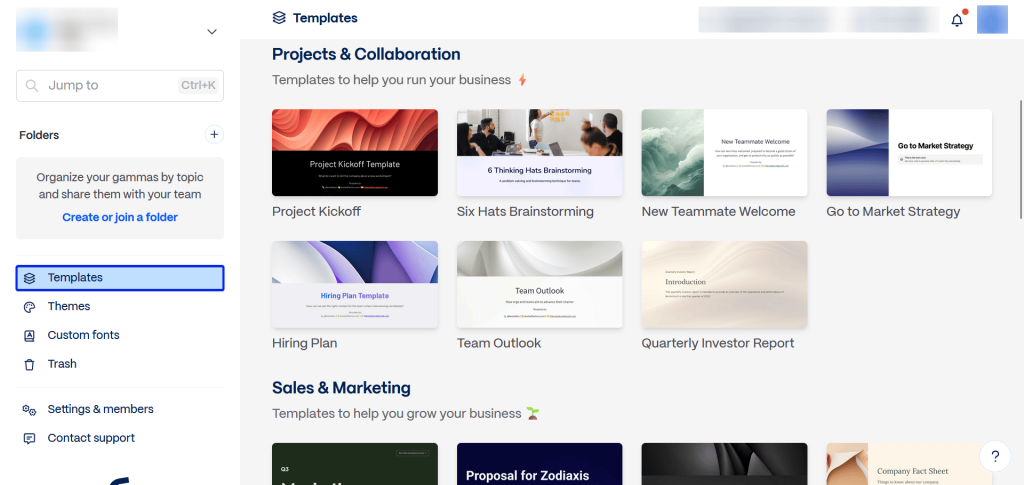Click the Trash bin icon
This screenshot has height=485, width=1024.
tap(29, 365)
